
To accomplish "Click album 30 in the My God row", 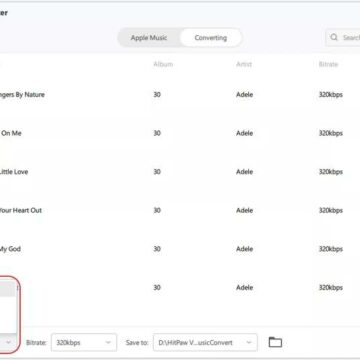I will [x=157, y=249].
